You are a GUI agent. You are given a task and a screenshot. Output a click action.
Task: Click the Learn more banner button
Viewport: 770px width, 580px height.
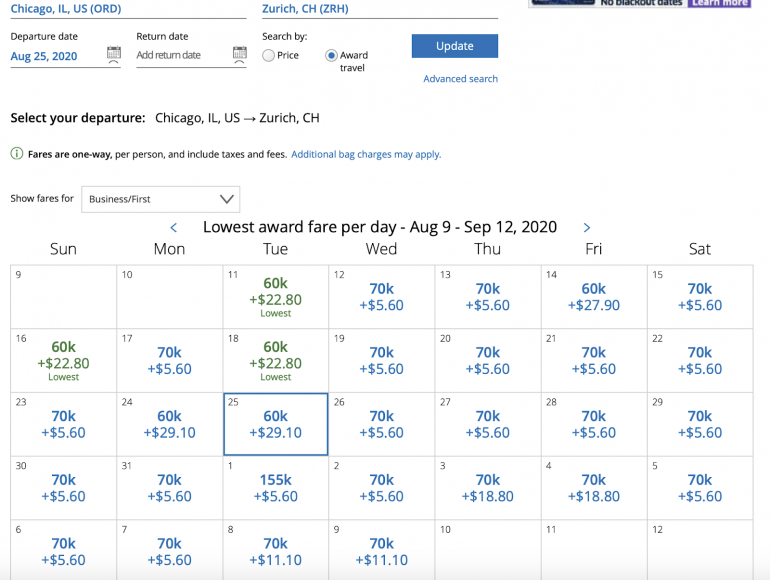[719, 3]
